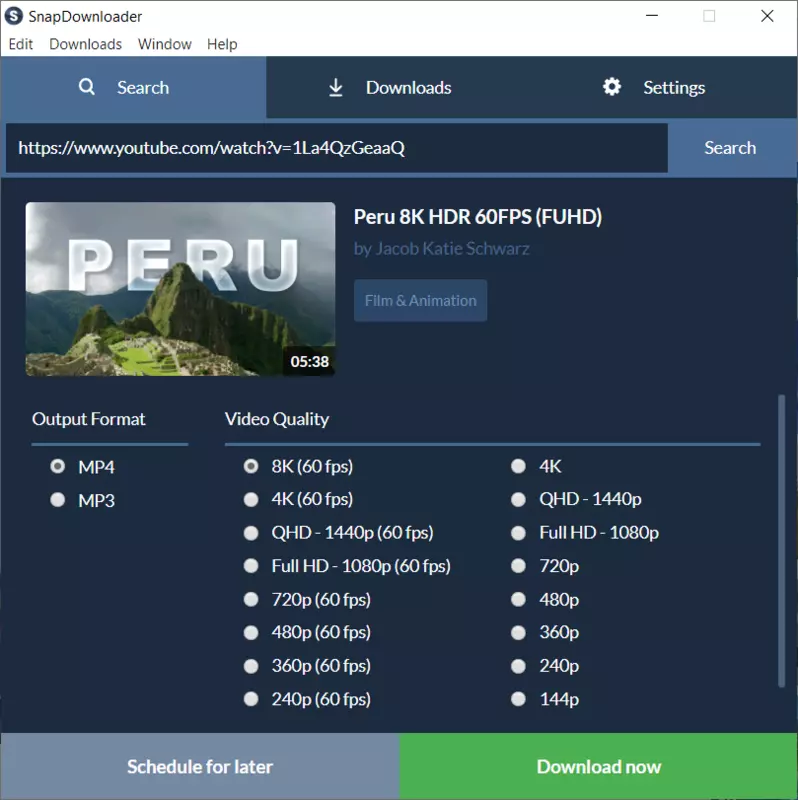Select 720p (60 fps) quality
Screen dimensions: 798x800
[x=251, y=599]
